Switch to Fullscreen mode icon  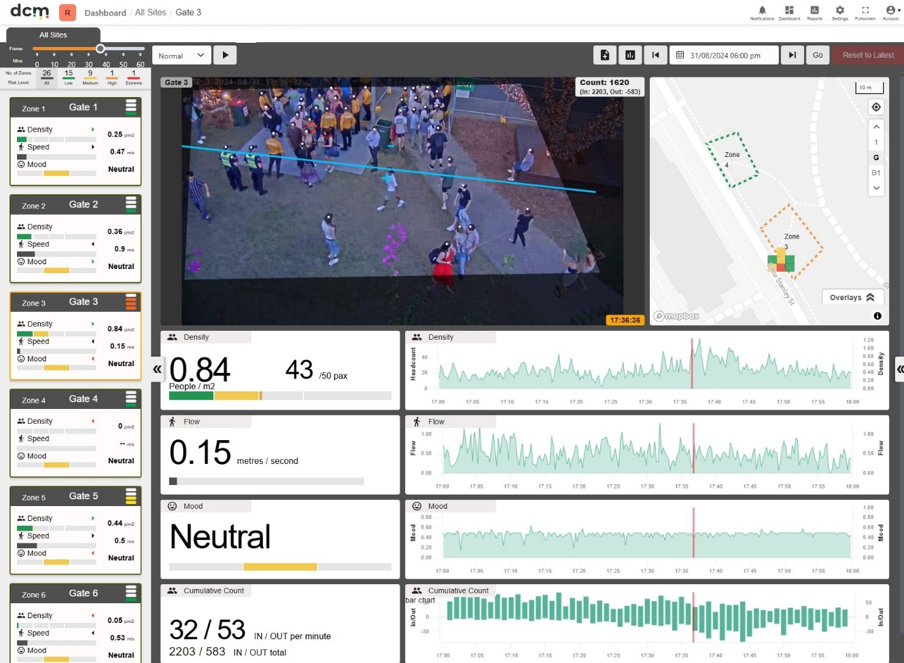coord(865,12)
